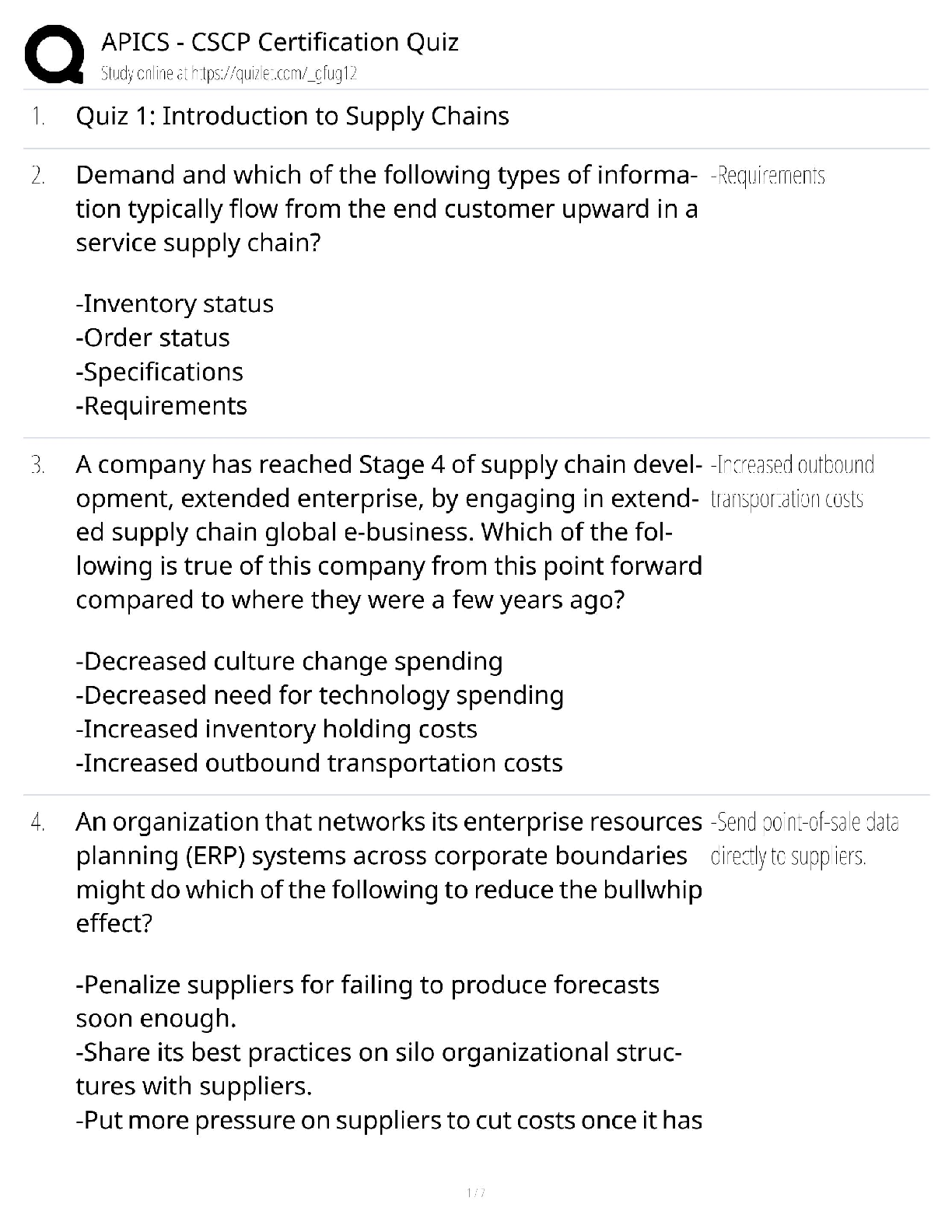Click "-Increased outbound transportation costs" in the option list

click(x=319, y=763)
